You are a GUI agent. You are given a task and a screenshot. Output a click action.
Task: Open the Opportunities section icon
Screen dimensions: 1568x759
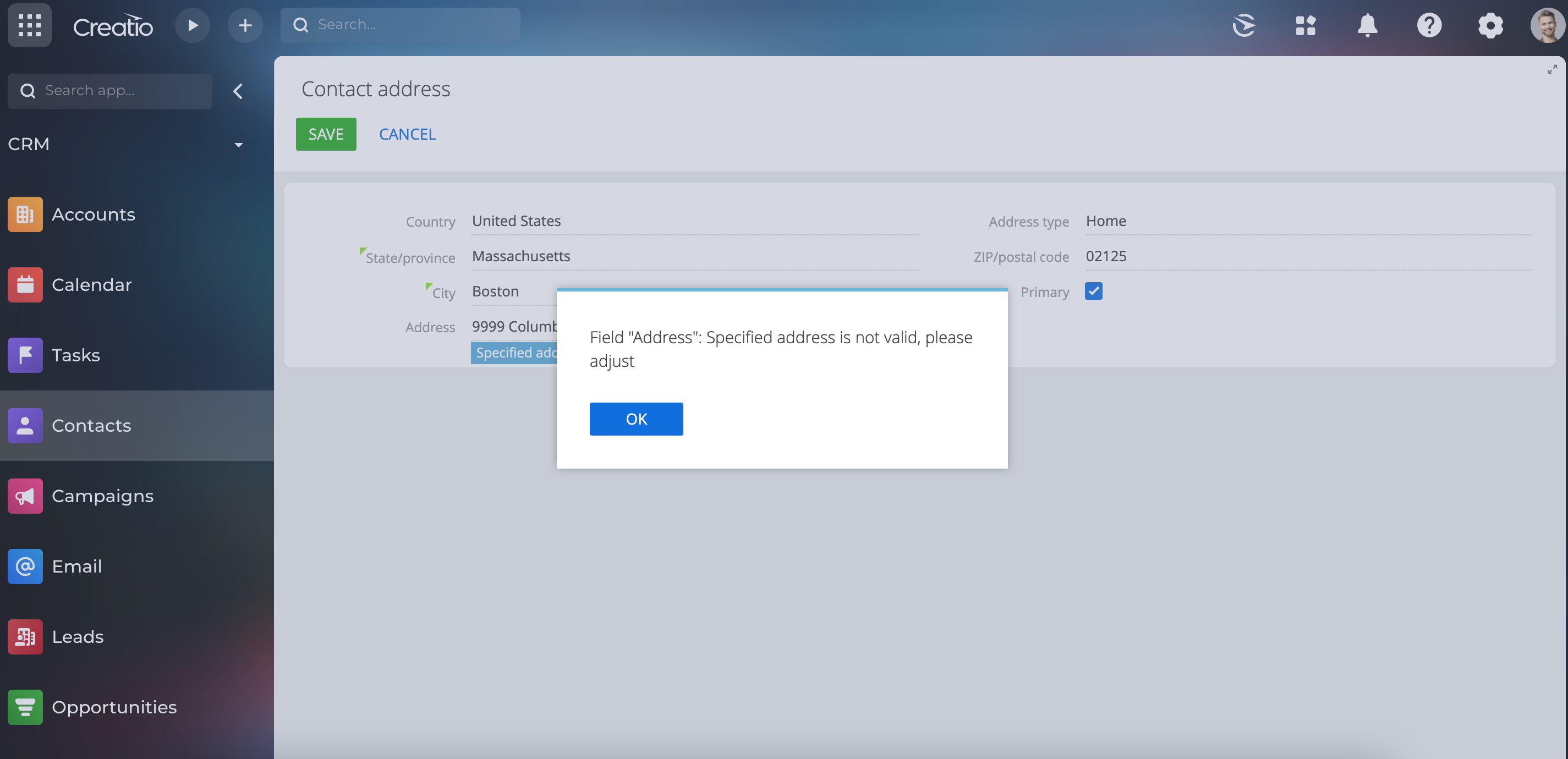click(25, 707)
